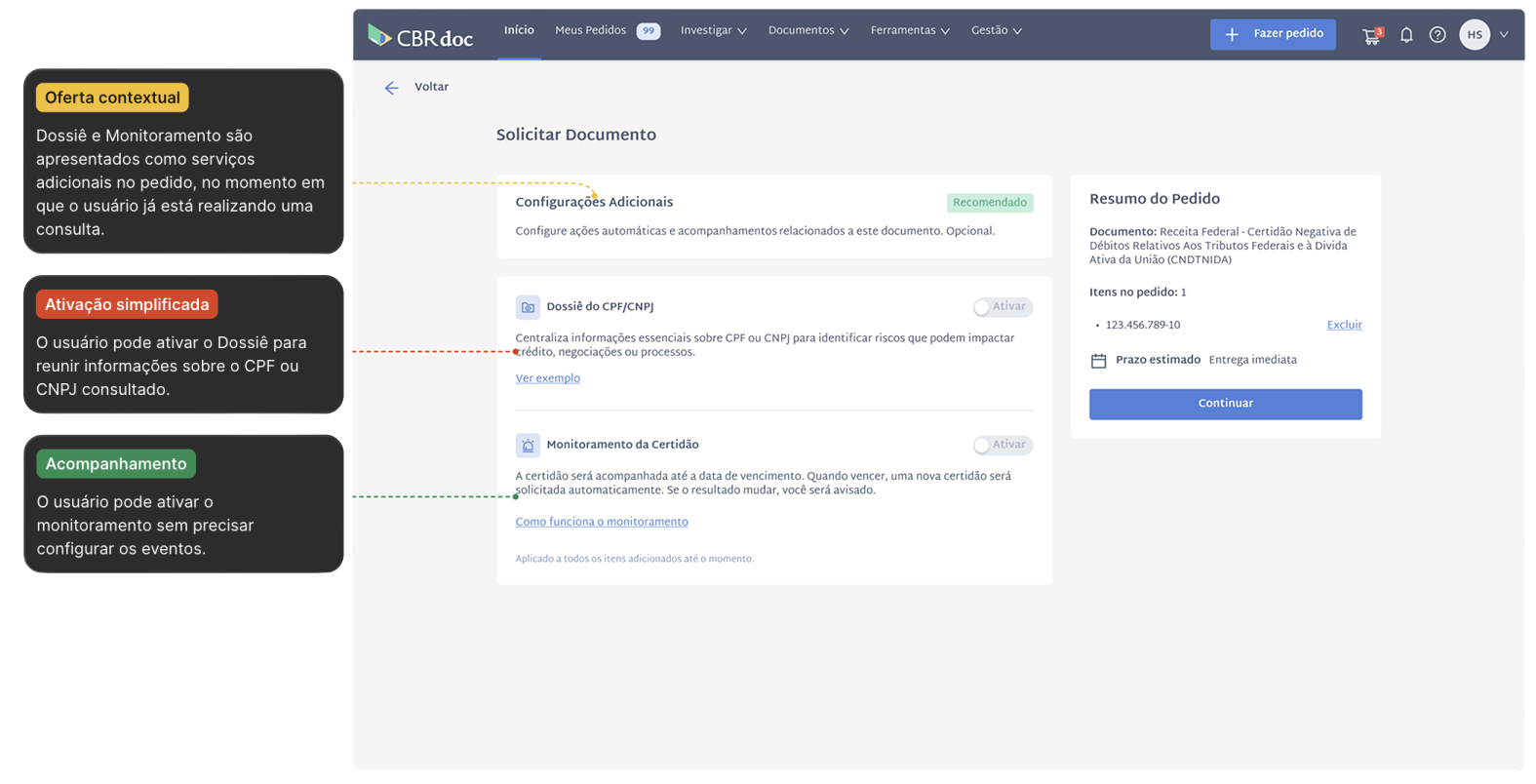Go to the Início tab
1536x784 pixels.
click(x=519, y=31)
